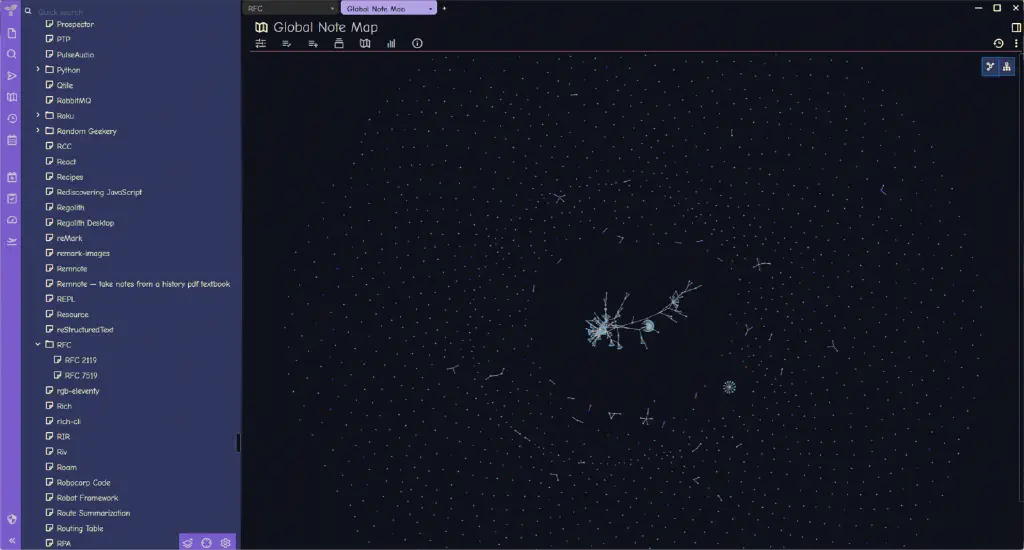
Task: Open the note map icon in left launcher
Action: [12, 97]
